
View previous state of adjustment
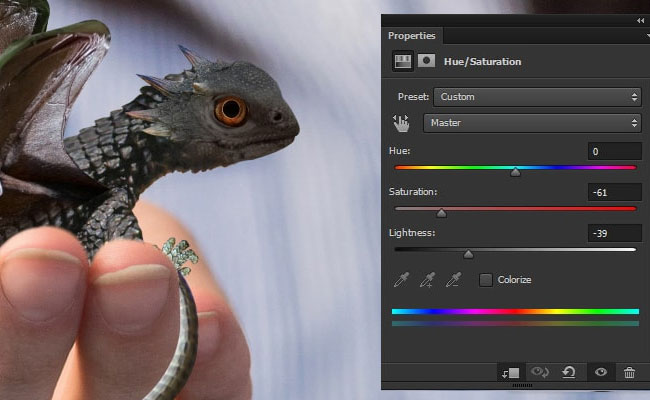click(540, 372)
